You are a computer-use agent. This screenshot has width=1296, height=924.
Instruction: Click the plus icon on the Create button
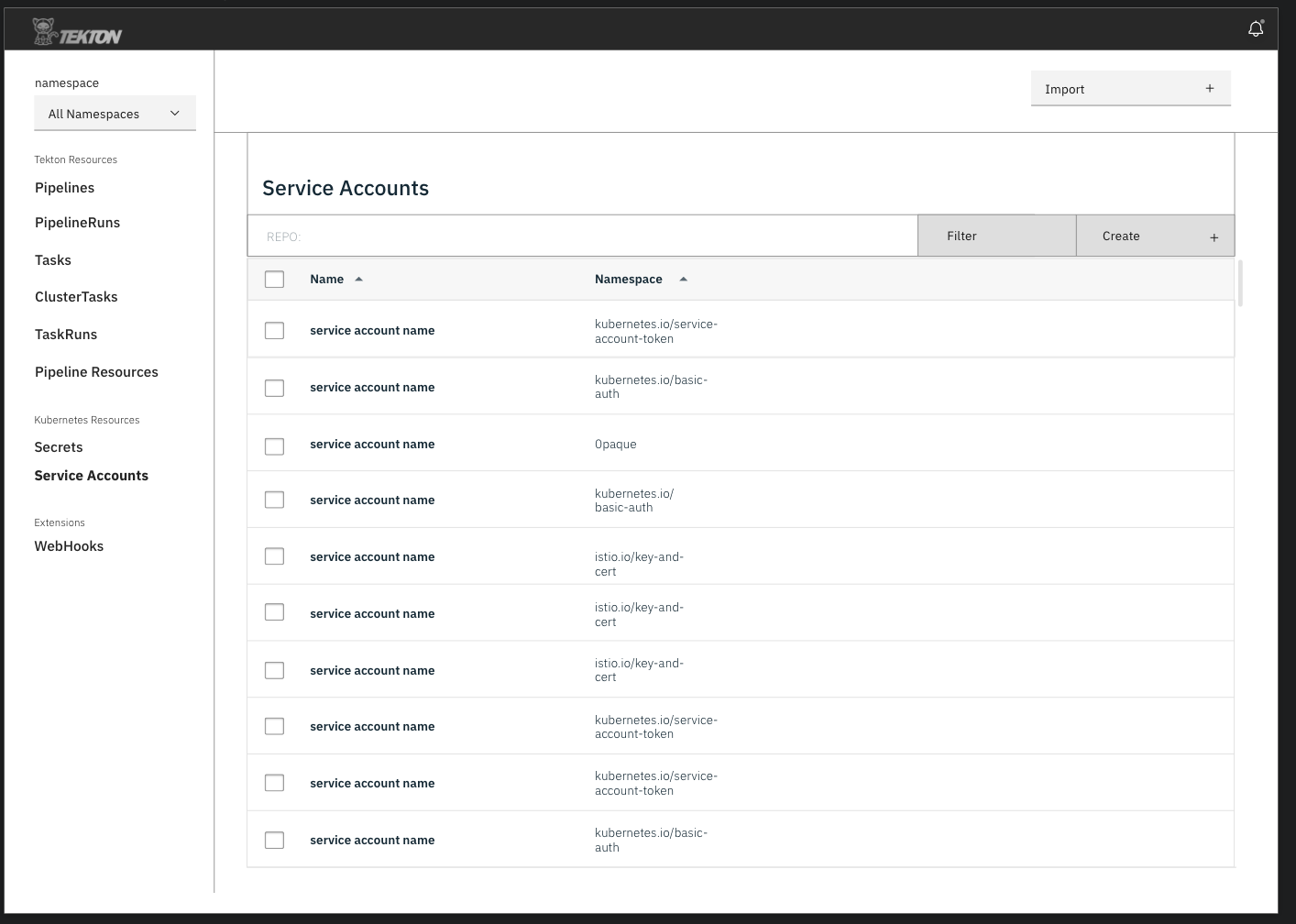[1214, 236]
